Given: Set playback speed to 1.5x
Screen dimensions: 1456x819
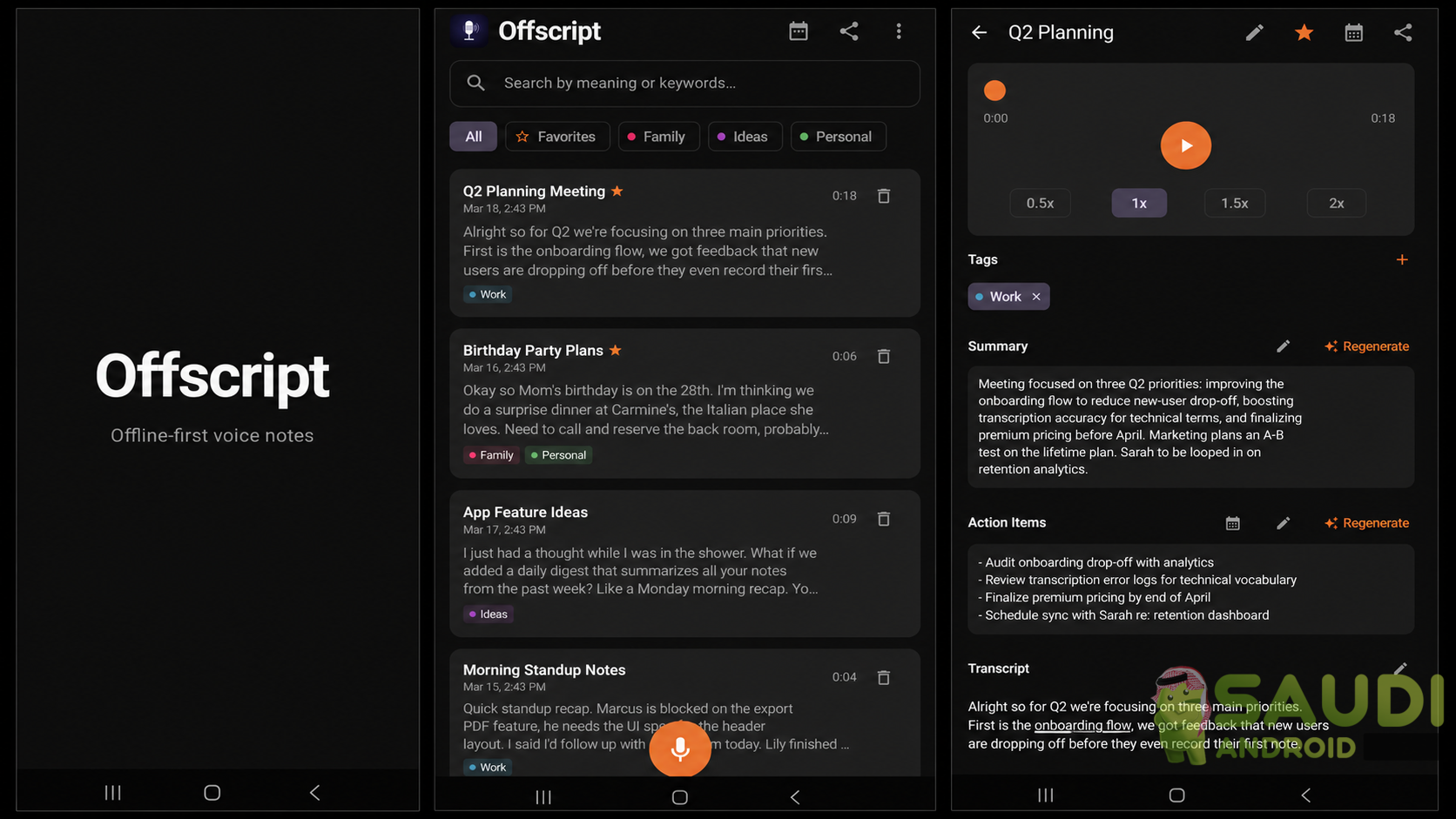Looking at the screenshot, I should (1234, 203).
